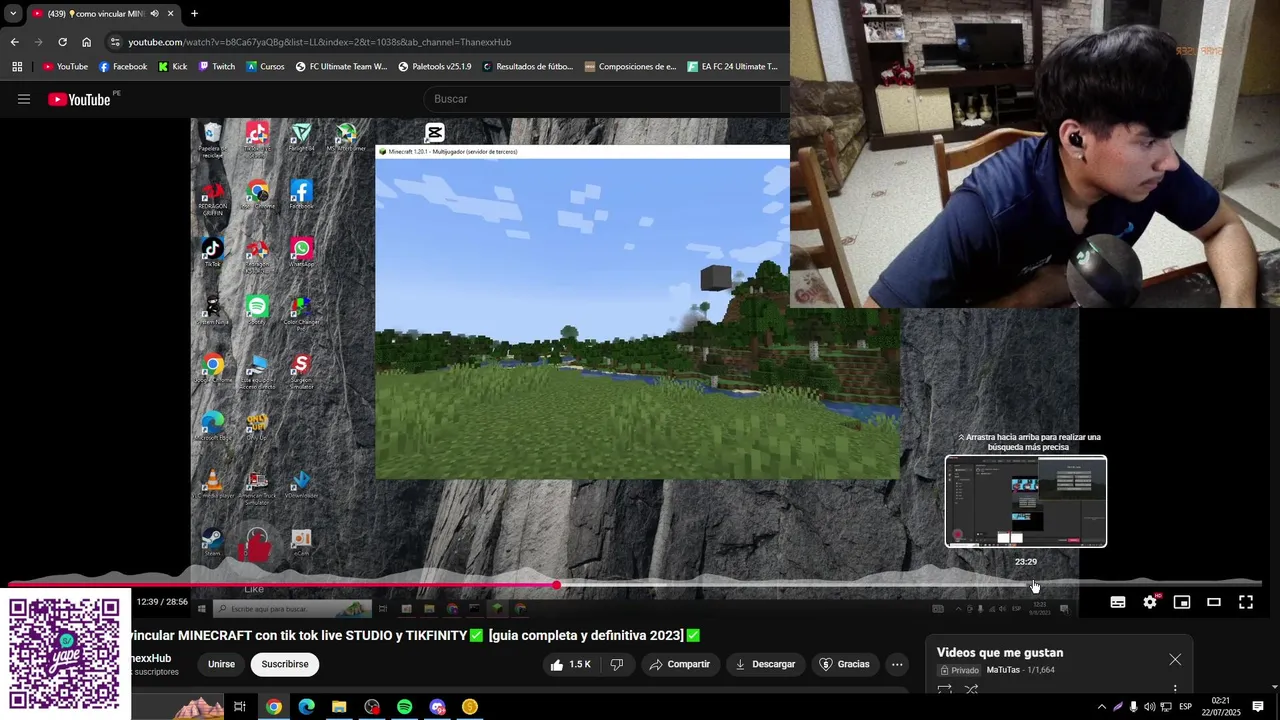The image size is (1280, 720).
Task: Open Google Chrome from the taskbar
Action: (273, 707)
